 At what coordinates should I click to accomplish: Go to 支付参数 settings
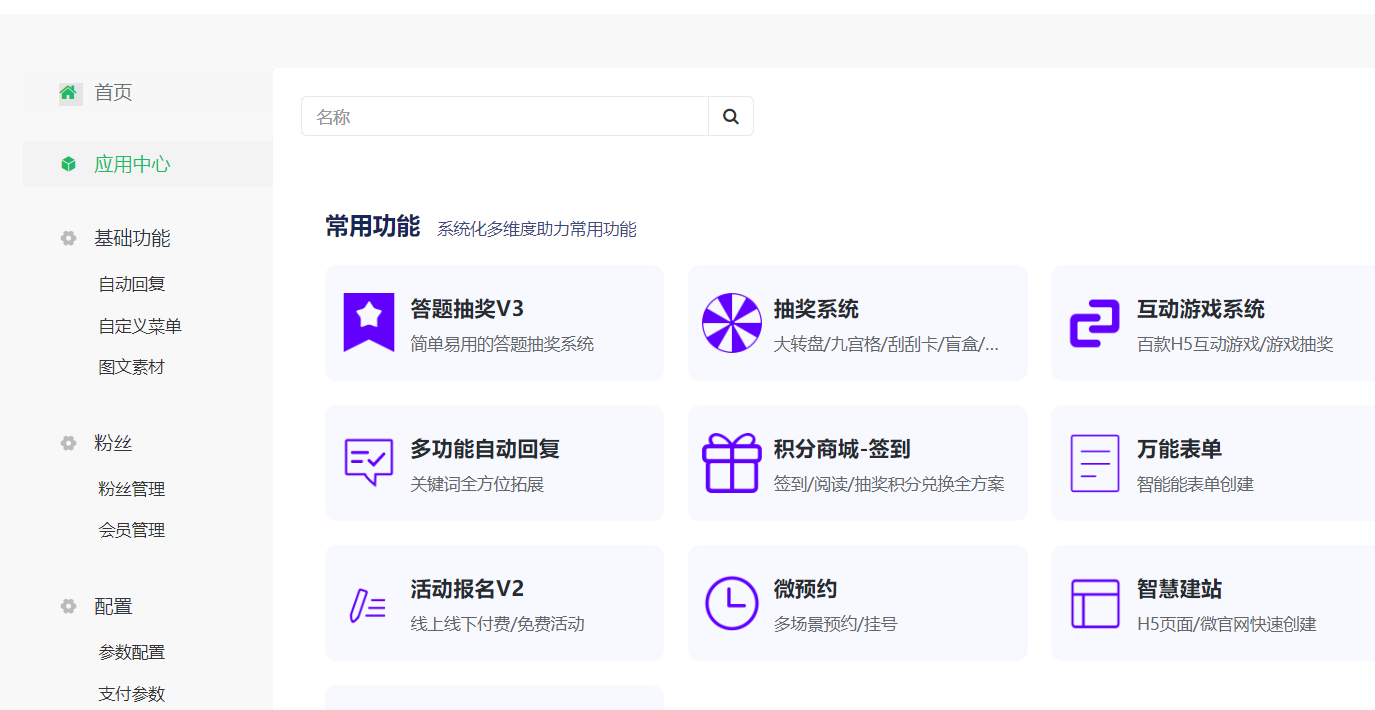pyautogui.click(x=130, y=693)
